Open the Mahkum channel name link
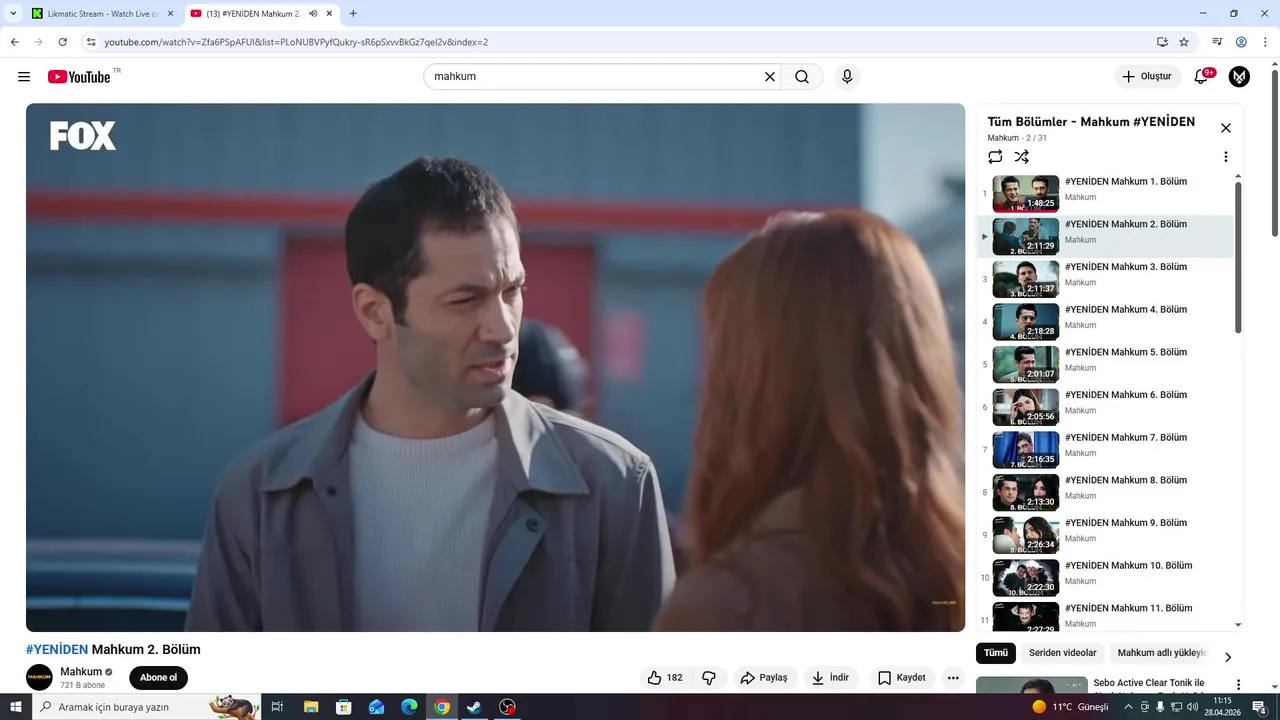The height and width of the screenshot is (720, 1280). (81, 672)
